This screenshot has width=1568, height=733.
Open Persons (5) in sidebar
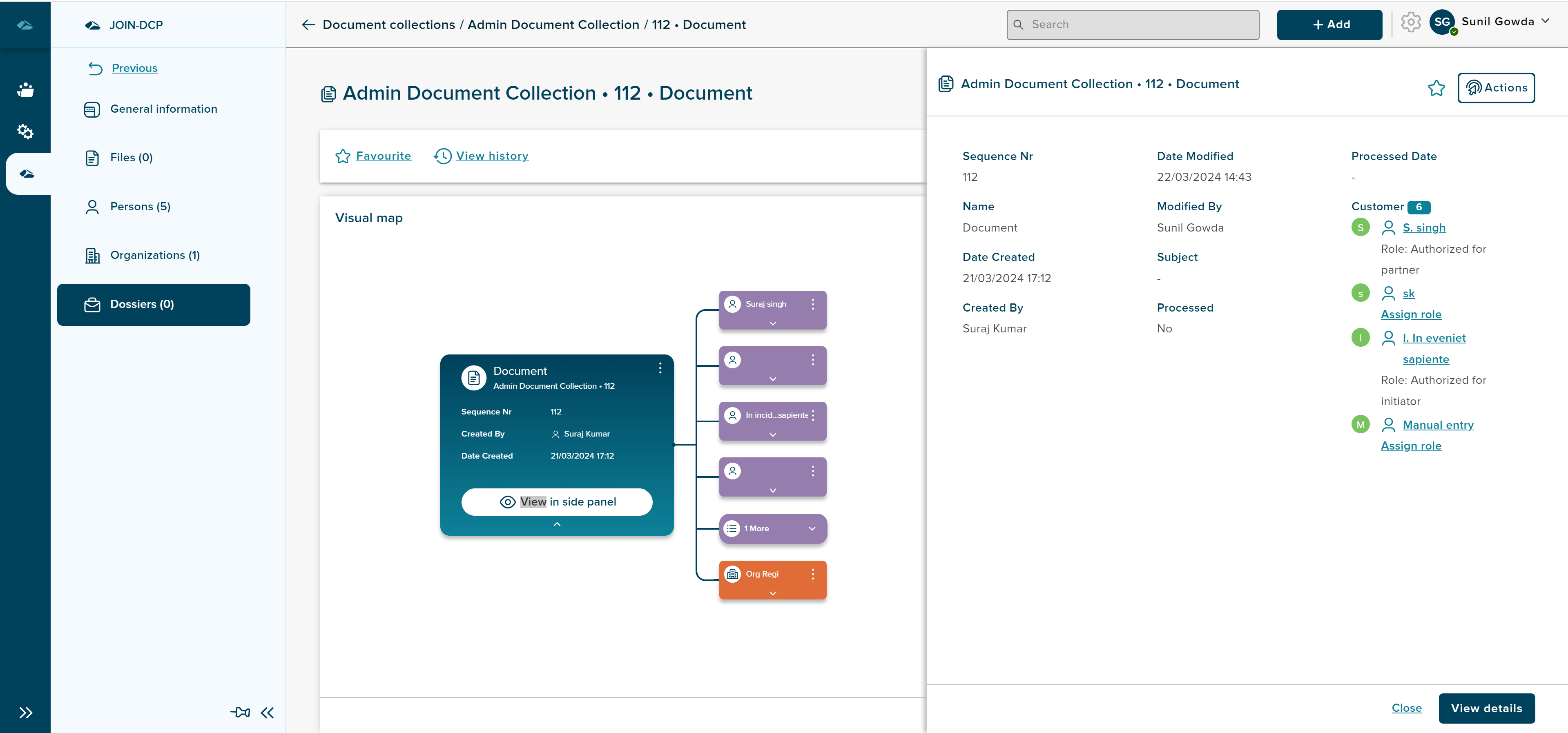coord(140,206)
